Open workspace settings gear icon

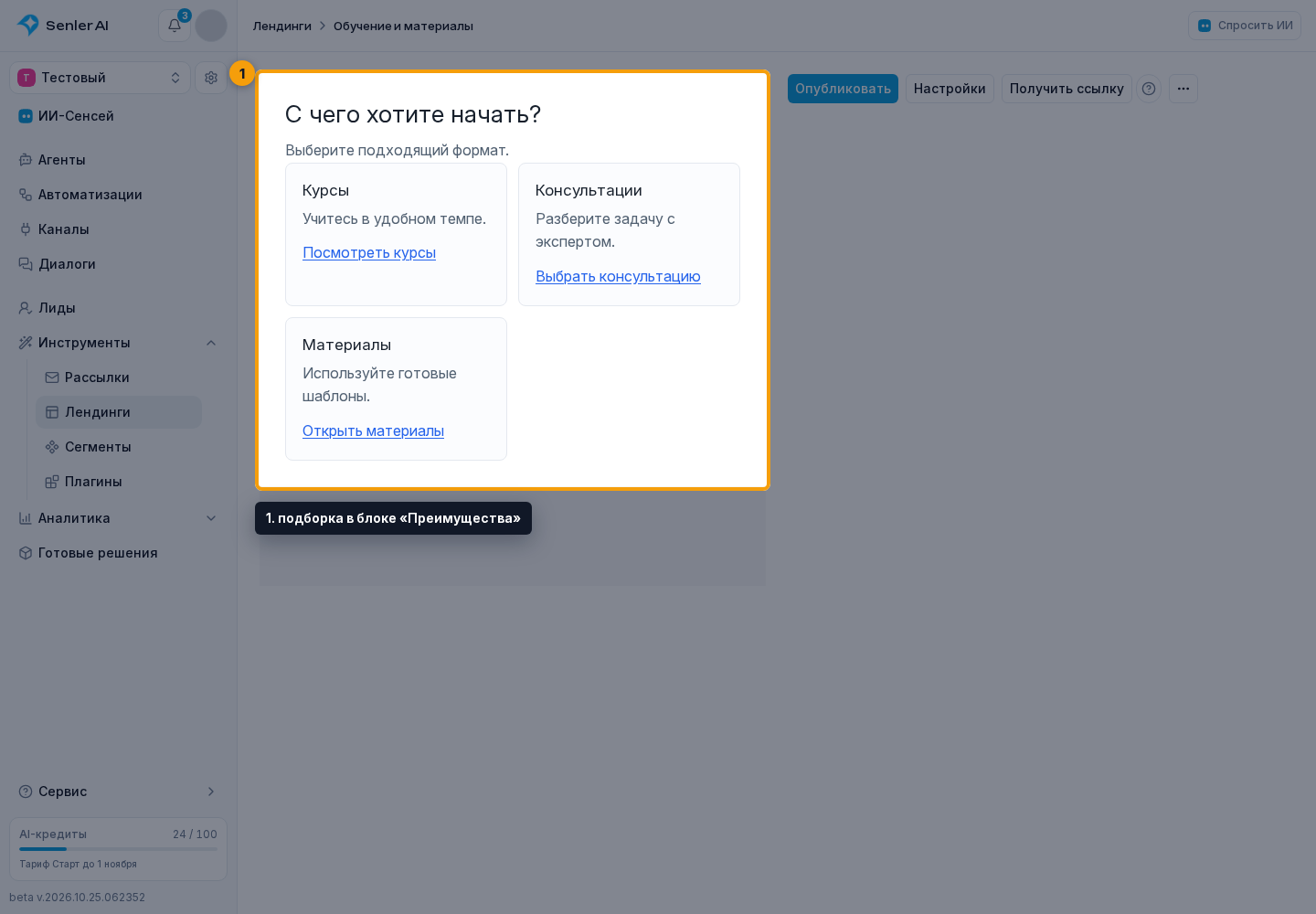(x=211, y=78)
